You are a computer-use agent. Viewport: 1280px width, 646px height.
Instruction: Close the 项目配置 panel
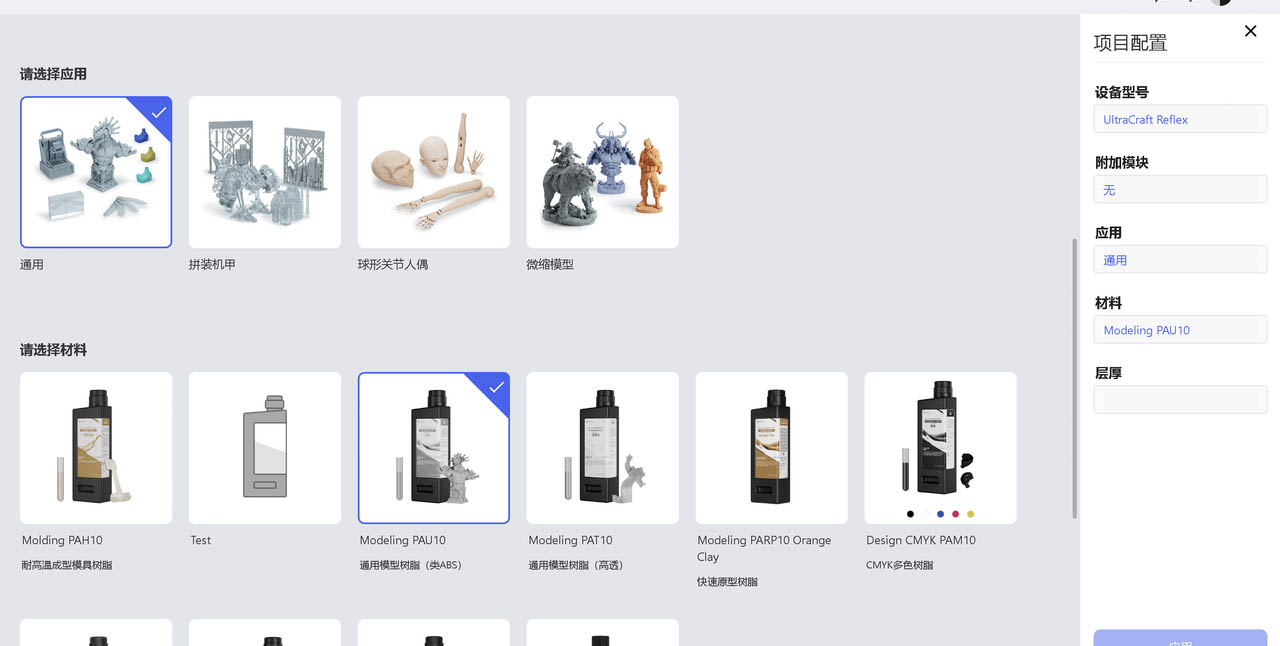(x=1250, y=31)
